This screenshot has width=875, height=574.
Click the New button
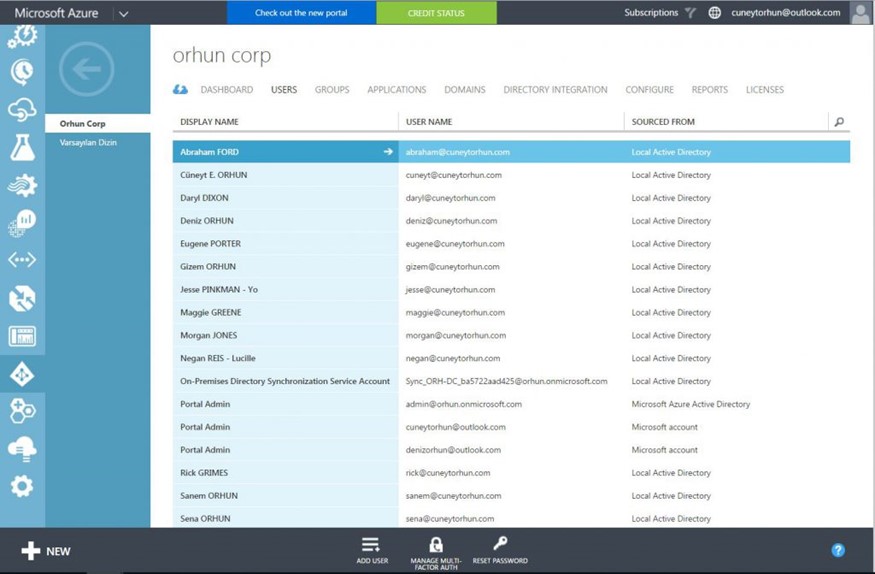[x=46, y=551]
